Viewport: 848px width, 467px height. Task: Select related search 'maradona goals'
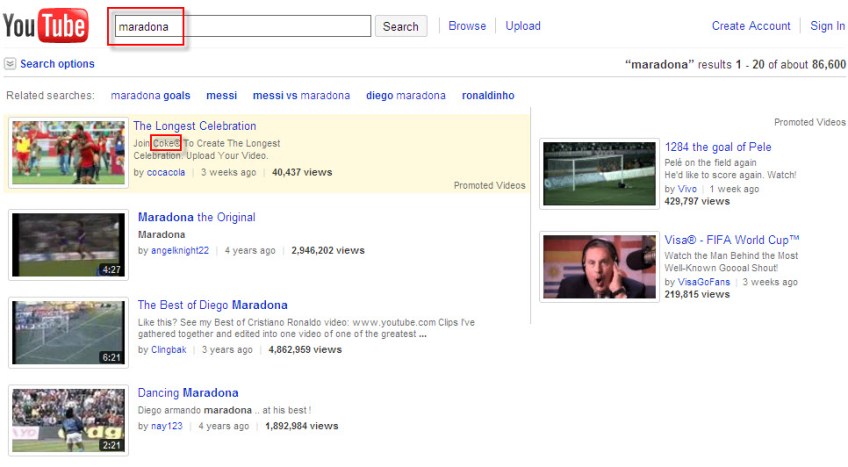point(150,96)
